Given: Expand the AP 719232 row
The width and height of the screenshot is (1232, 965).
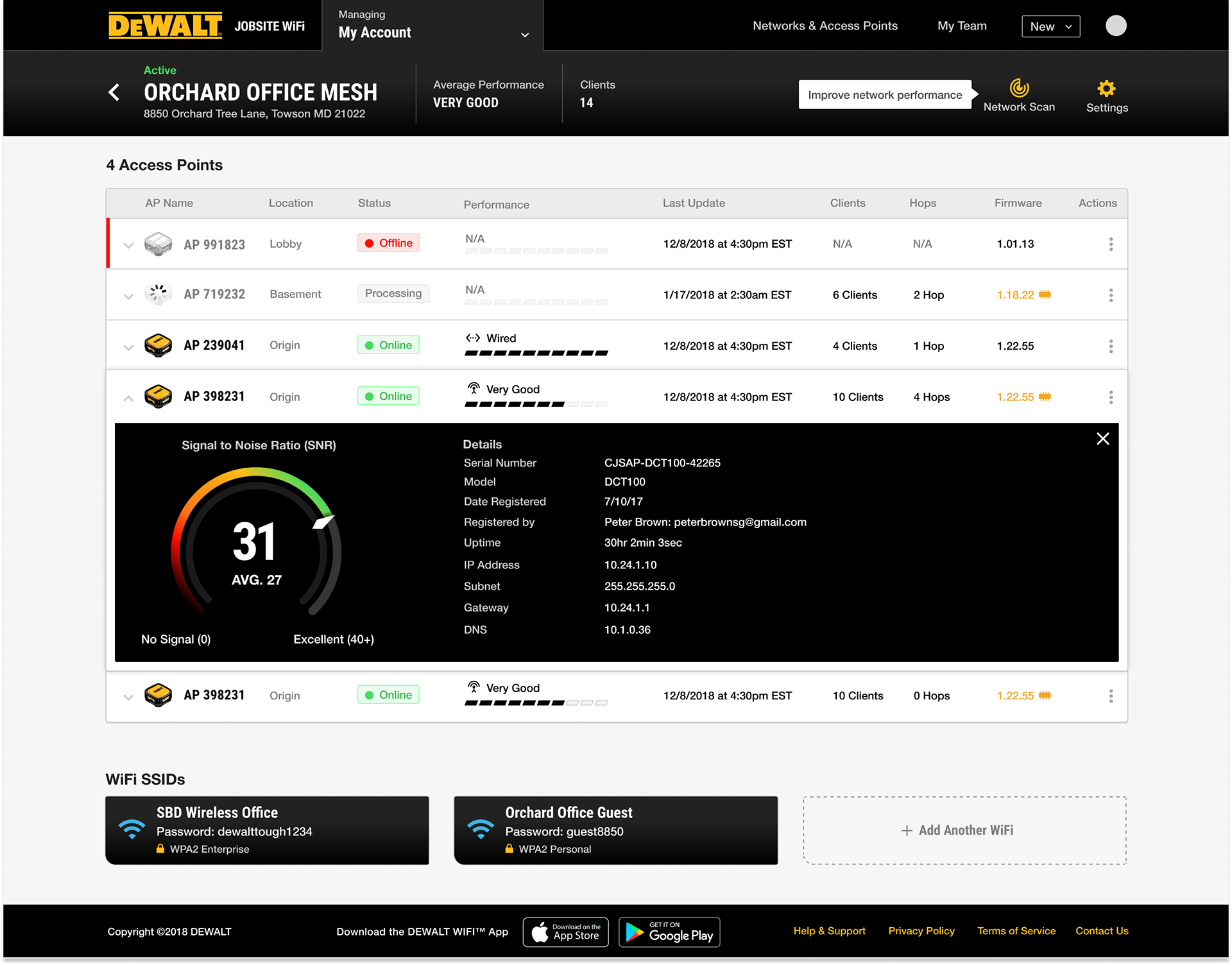Looking at the screenshot, I should (128, 296).
